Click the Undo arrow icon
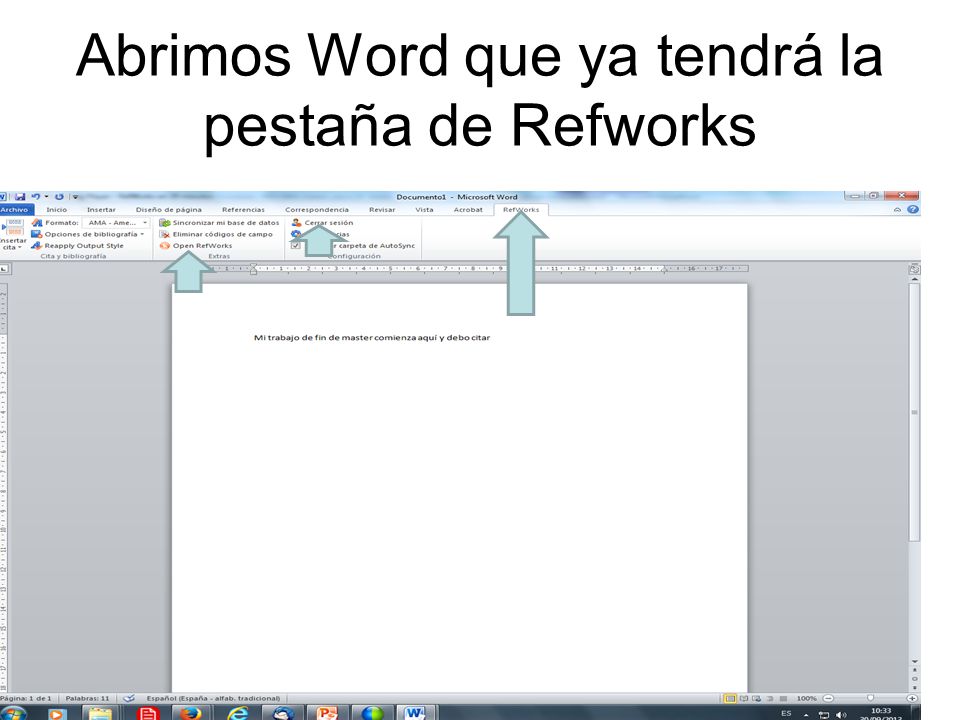 point(36,197)
